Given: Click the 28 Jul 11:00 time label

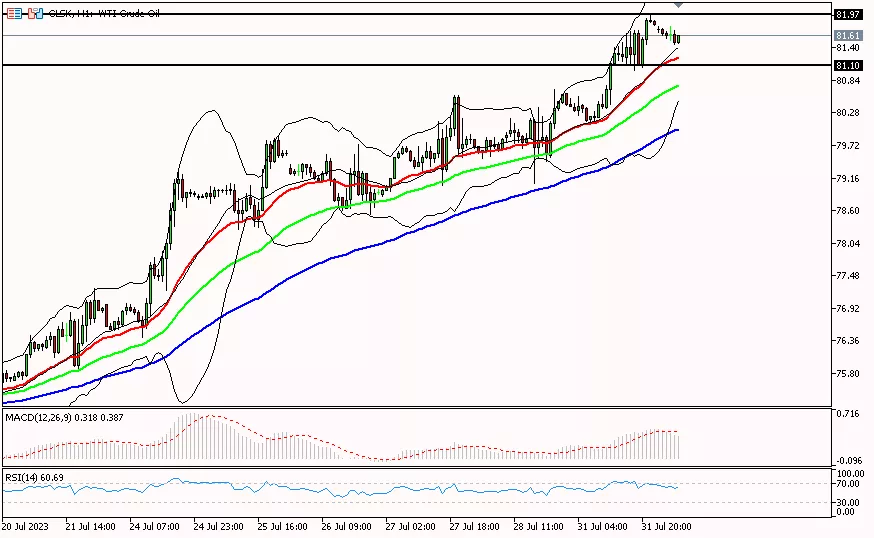Looking at the screenshot, I should (538, 527).
